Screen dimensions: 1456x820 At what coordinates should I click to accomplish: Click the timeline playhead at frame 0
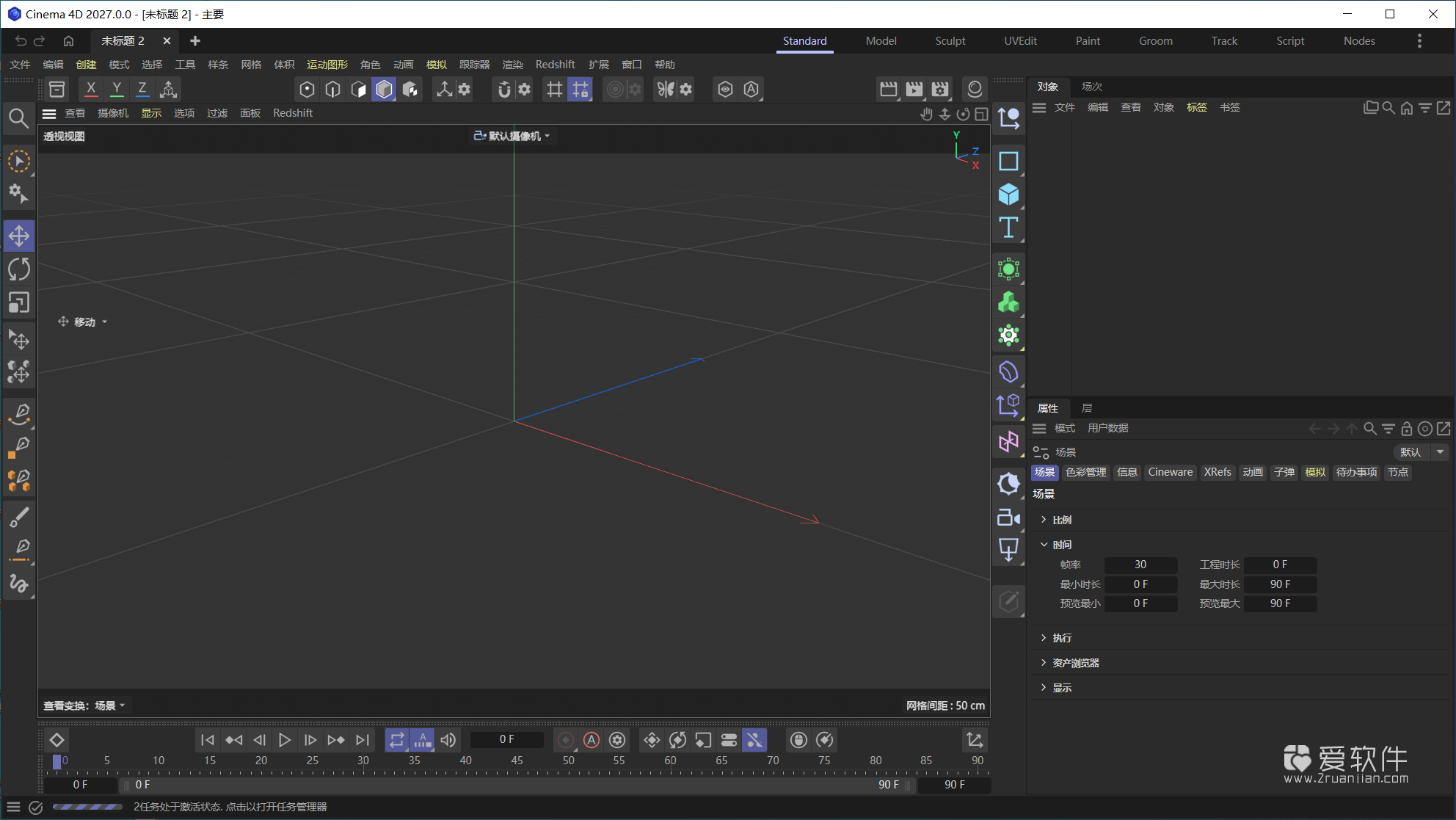coord(57,761)
